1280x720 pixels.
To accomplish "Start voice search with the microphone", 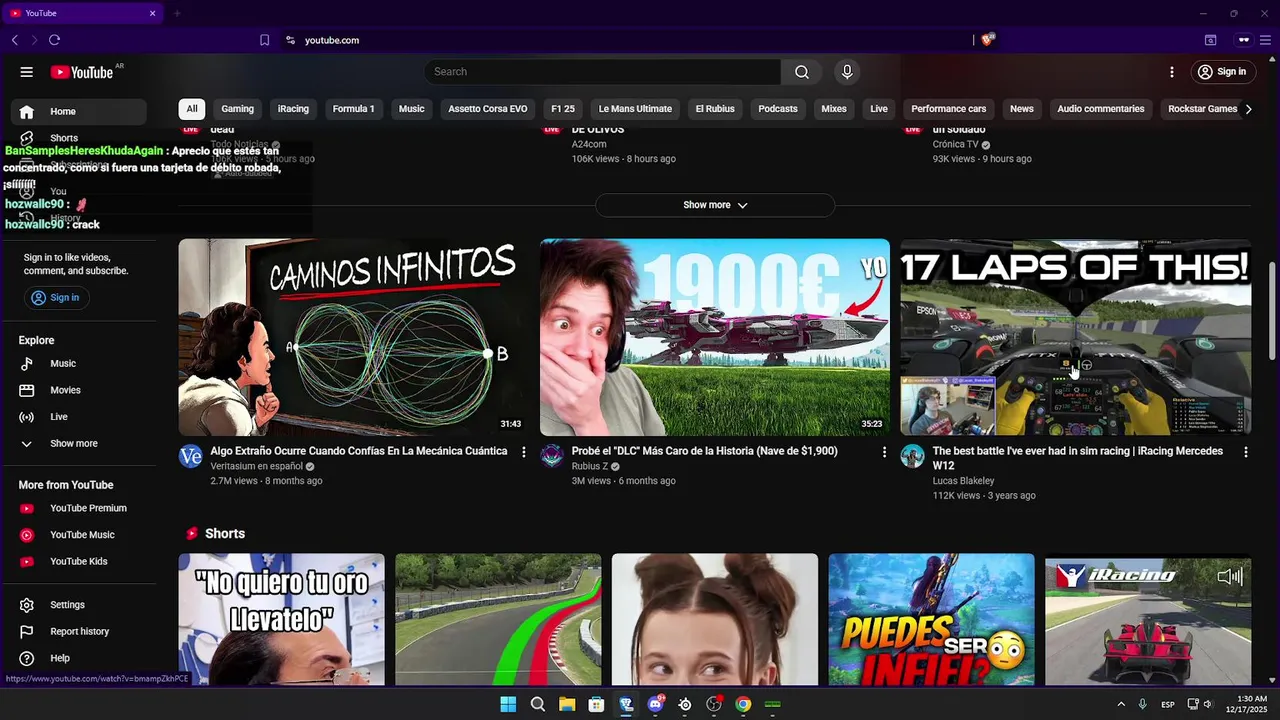I will click(x=847, y=72).
